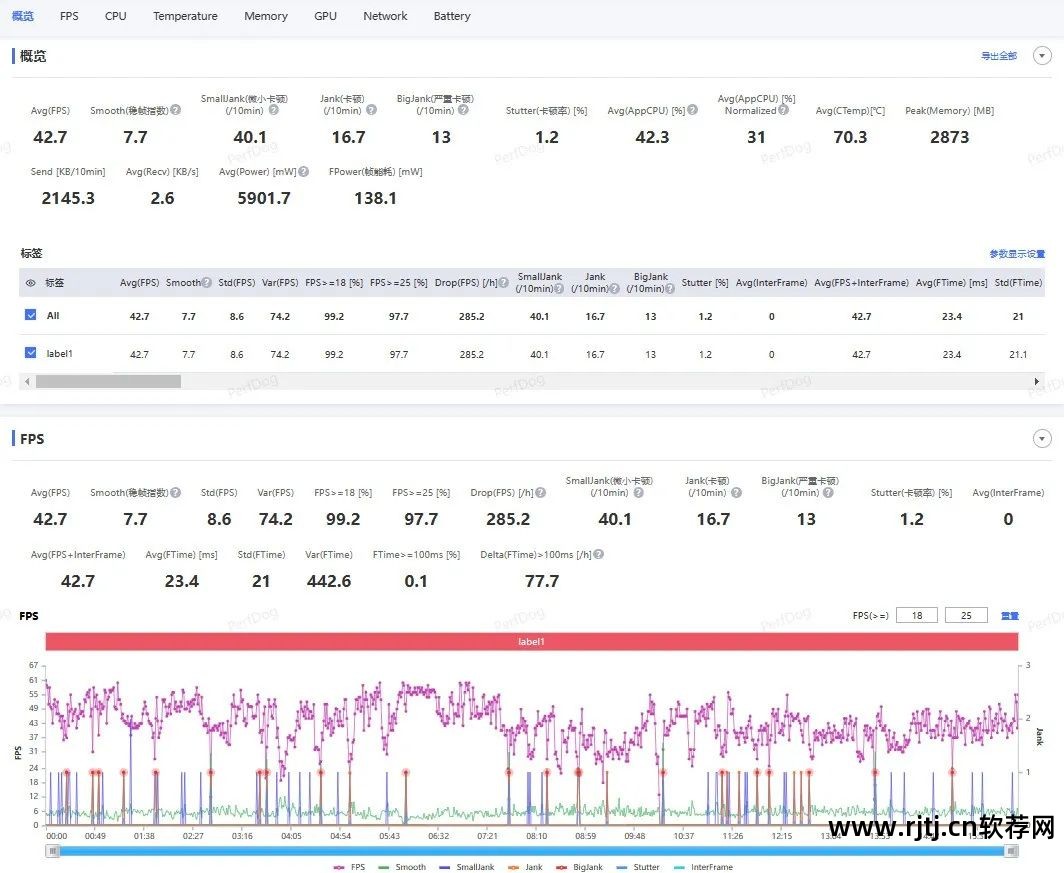Click help icon beside Avg(AppCPU) Normalized
Image resolution: width=1064 pixels, height=873 pixels.
783,110
